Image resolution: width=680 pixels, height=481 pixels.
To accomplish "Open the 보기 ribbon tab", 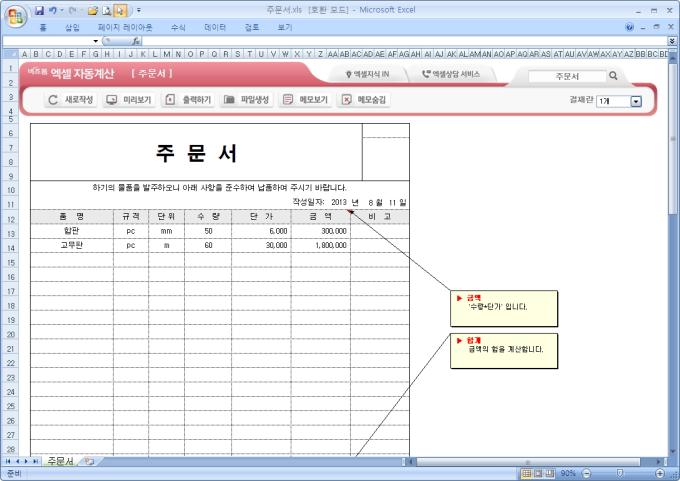I will 285,28.
